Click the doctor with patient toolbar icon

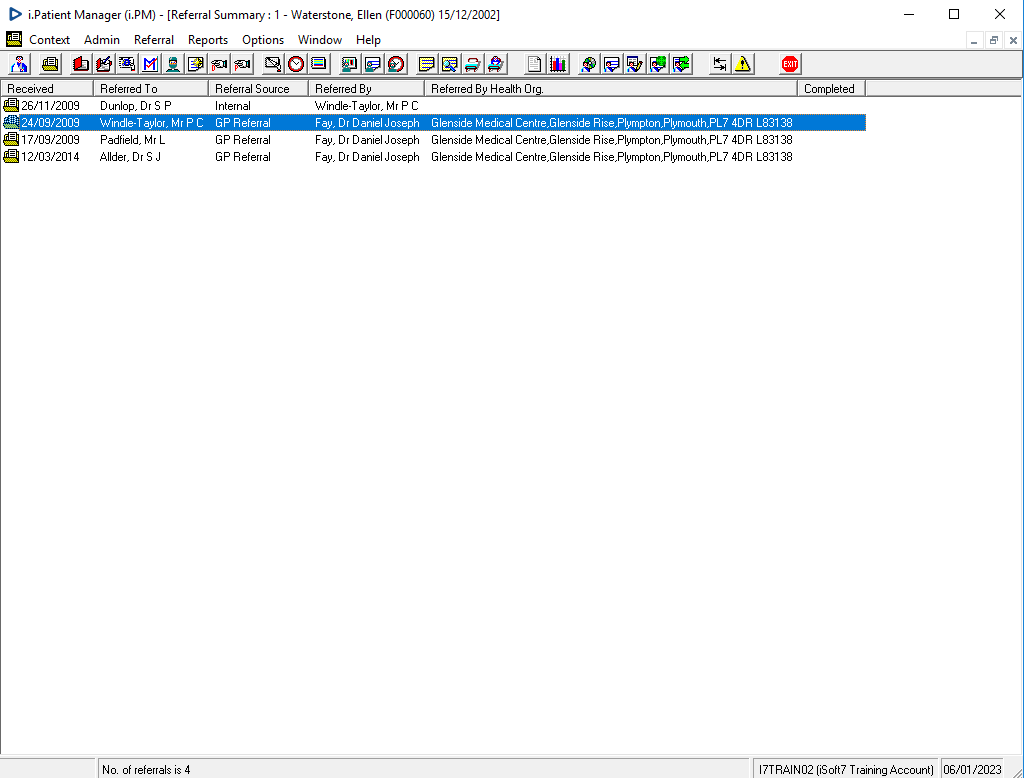point(20,64)
